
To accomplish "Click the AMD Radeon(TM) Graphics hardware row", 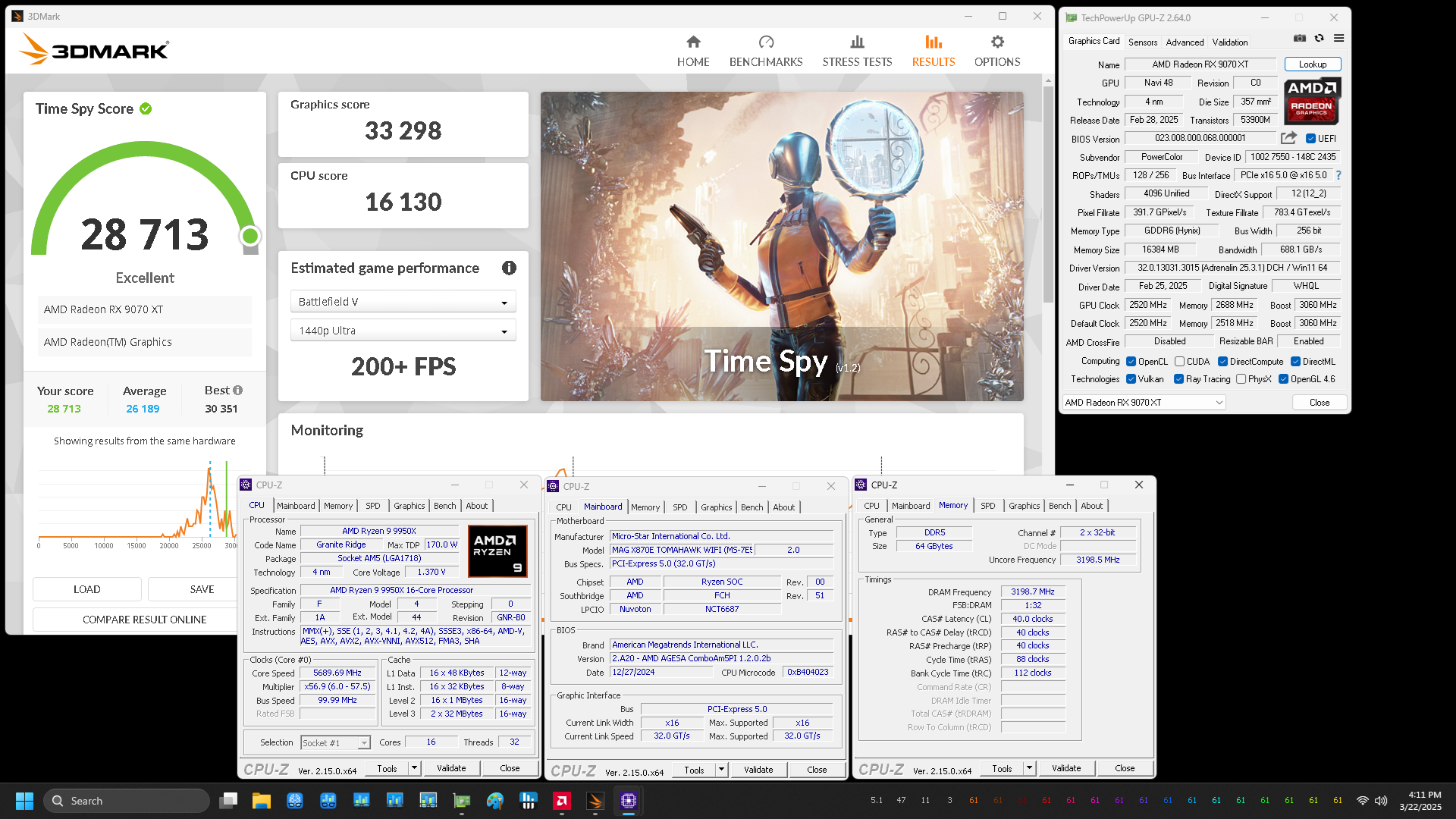I will coord(144,342).
